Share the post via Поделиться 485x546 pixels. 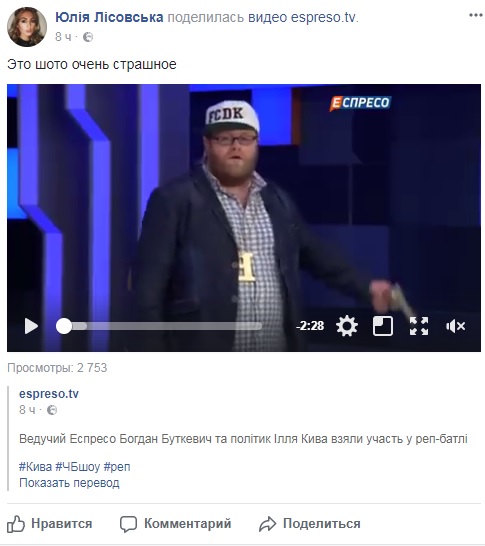pyautogui.click(x=310, y=524)
